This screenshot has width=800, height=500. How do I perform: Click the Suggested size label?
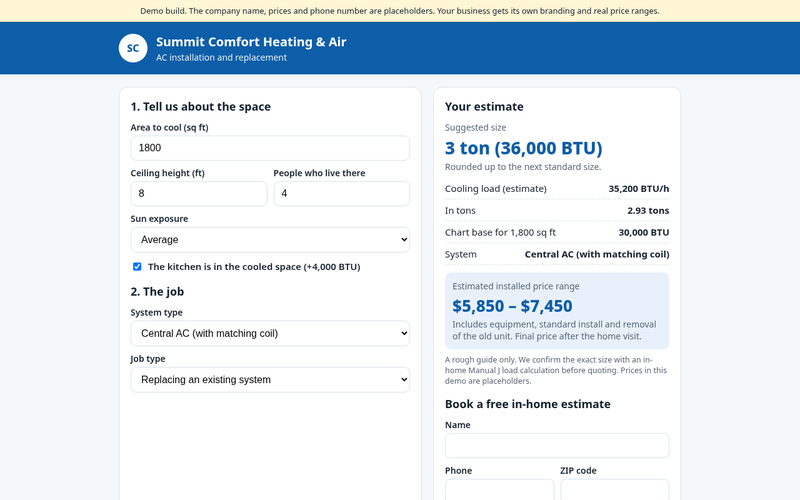click(476, 128)
